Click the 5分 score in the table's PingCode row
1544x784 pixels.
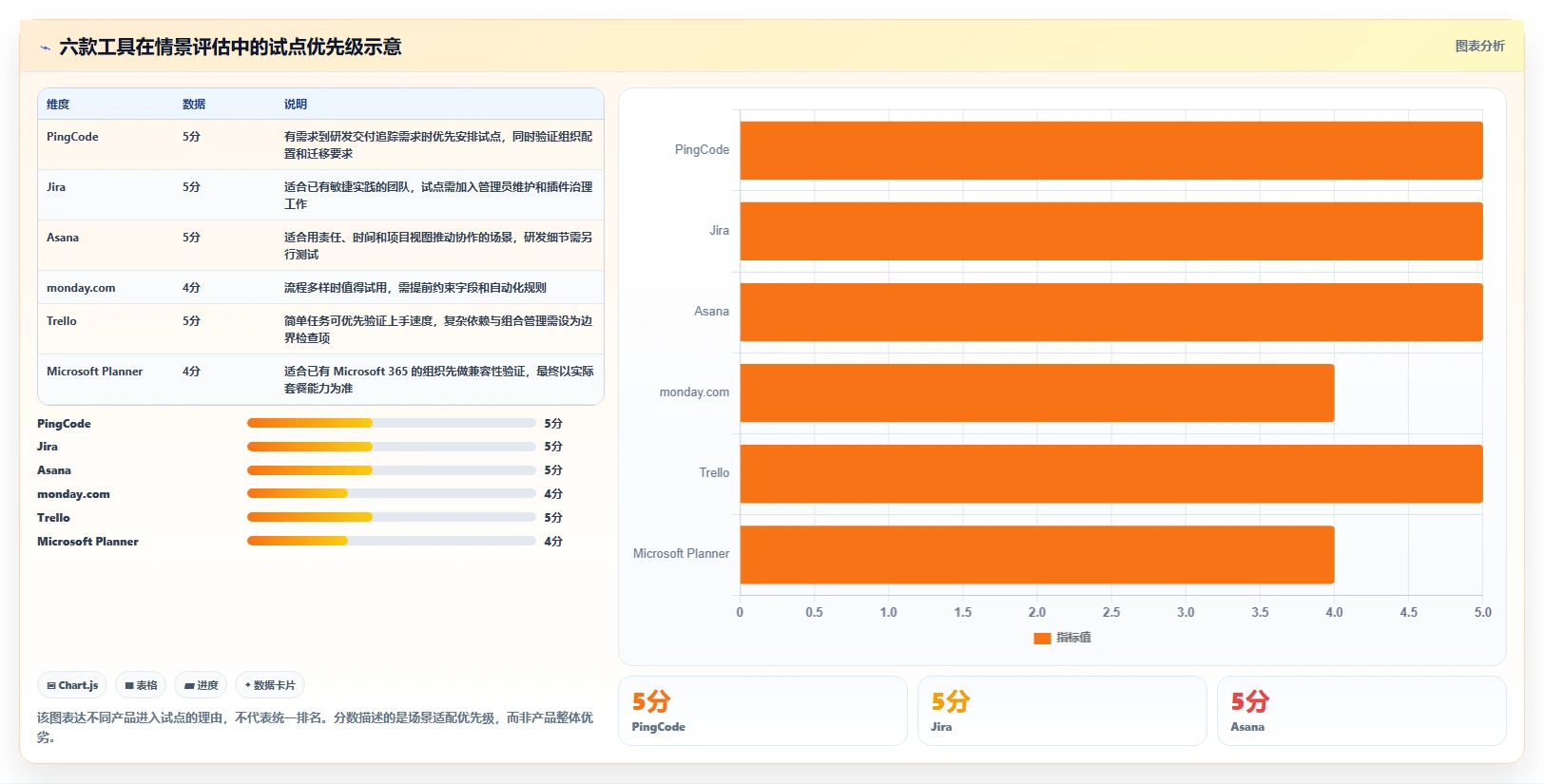[x=191, y=137]
